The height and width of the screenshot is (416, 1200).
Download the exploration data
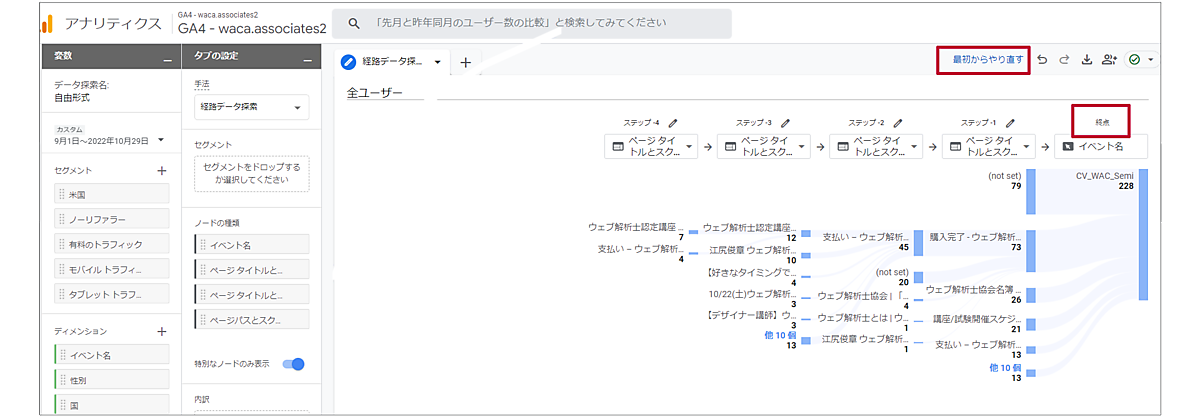point(1087,60)
